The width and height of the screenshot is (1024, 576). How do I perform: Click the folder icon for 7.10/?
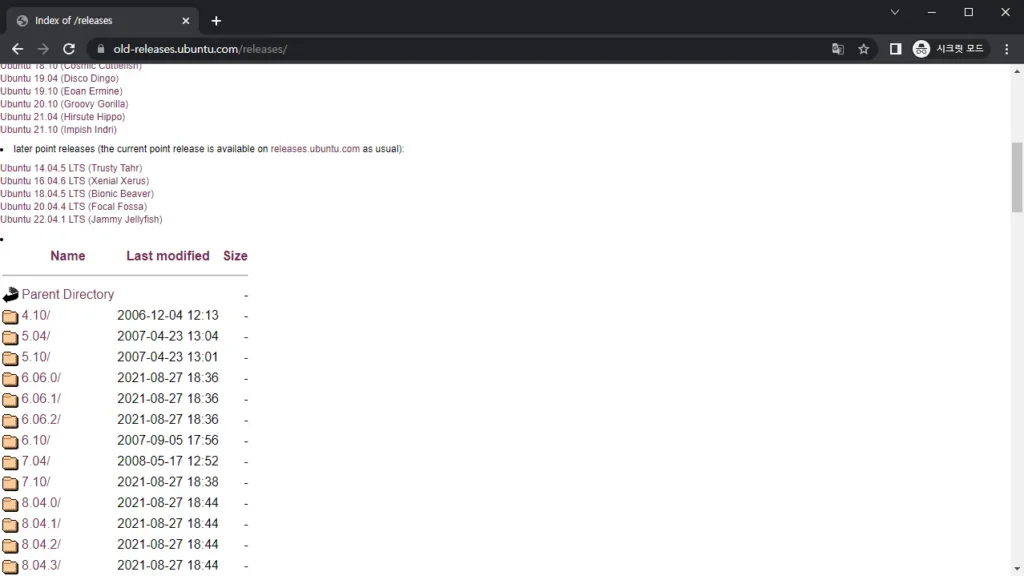click(10, 484)
